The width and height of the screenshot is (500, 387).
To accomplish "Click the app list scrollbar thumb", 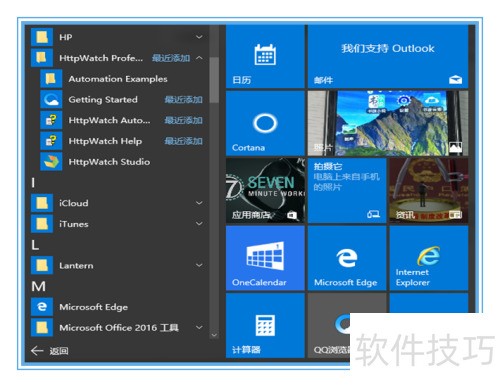I will tap(214, 80).
